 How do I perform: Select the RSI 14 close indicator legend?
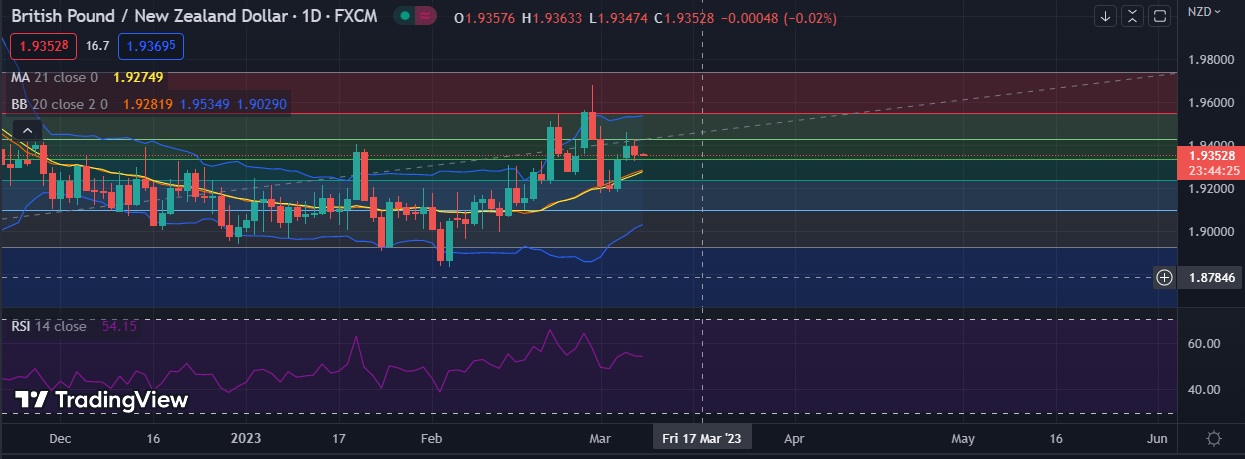tap(49, 326)
